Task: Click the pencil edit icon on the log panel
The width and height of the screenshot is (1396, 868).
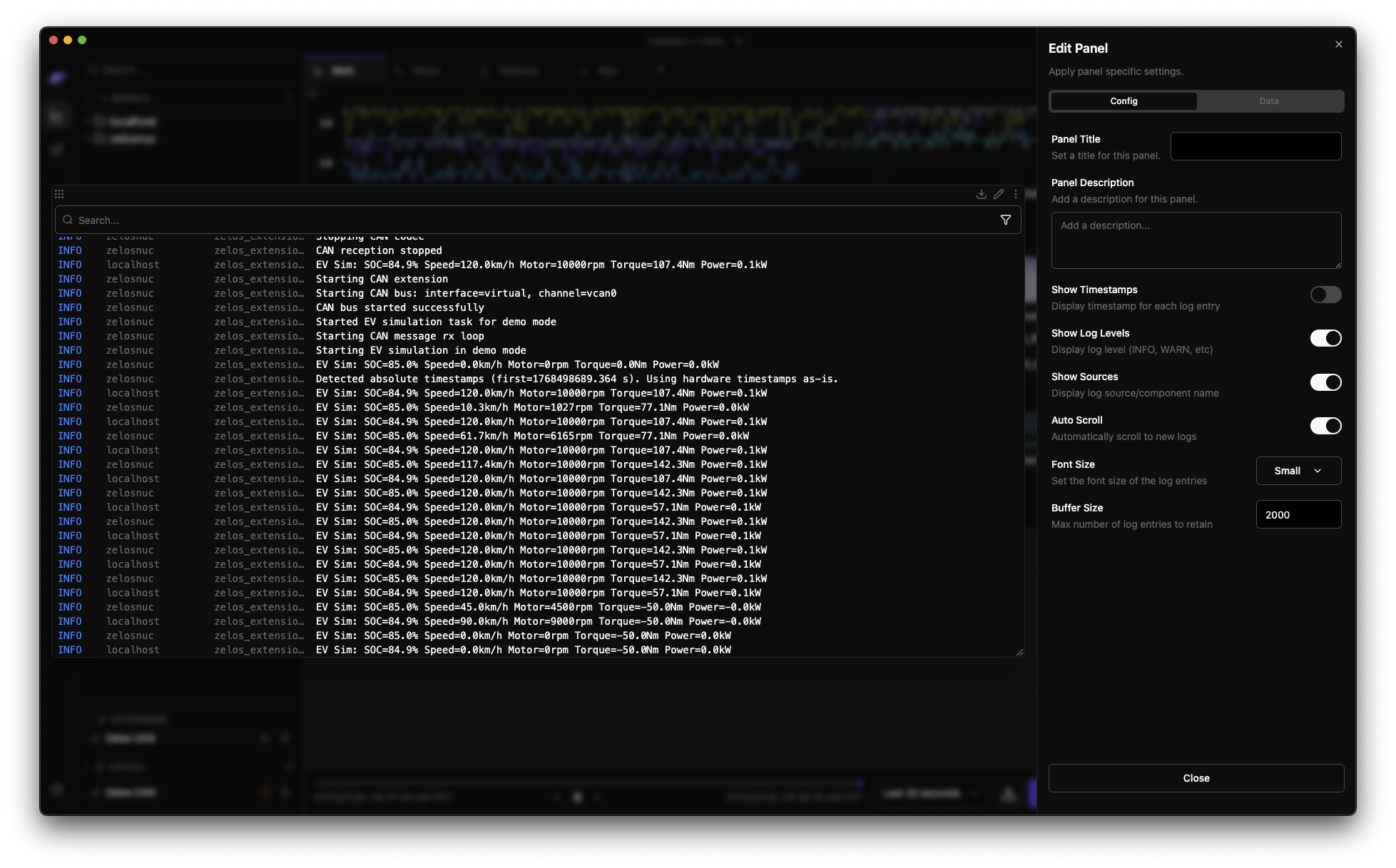Action: pos(999,194)
